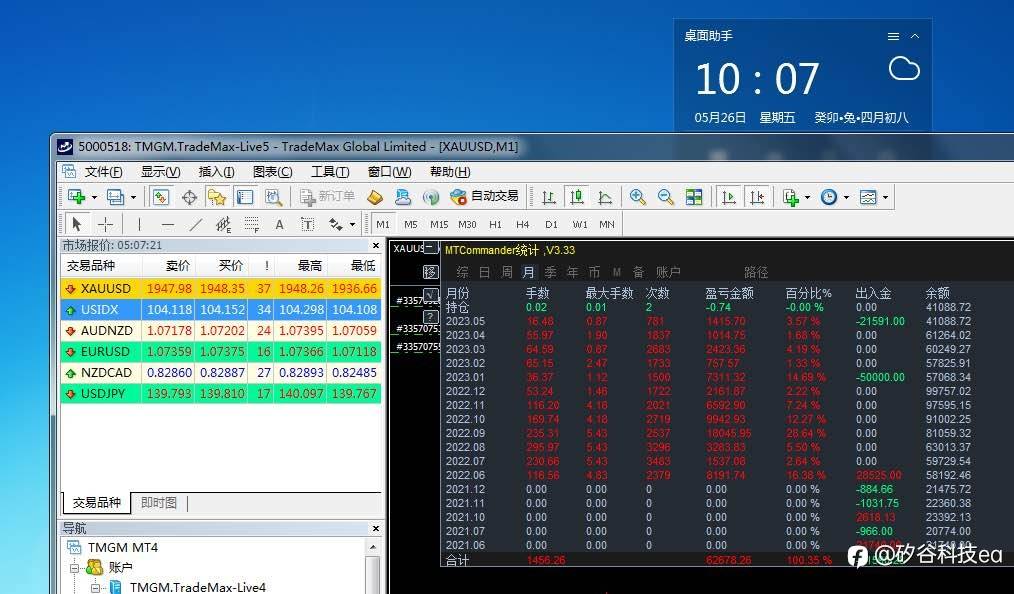Toggle the Terminal panel icon

tap(244, 196)
